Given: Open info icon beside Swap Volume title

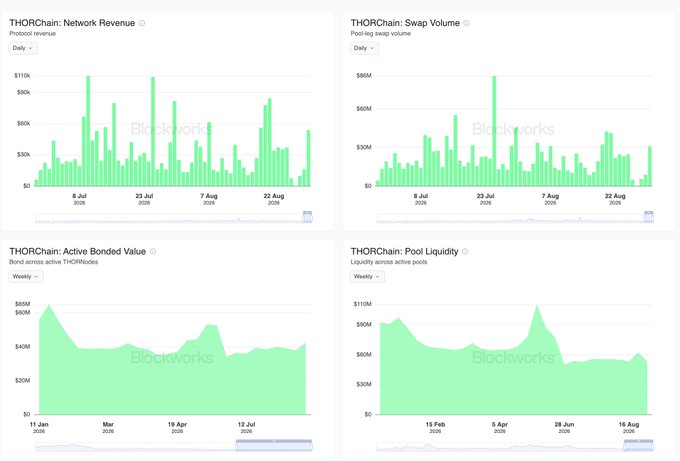Looking at the screenshot, I should [466, 23].
